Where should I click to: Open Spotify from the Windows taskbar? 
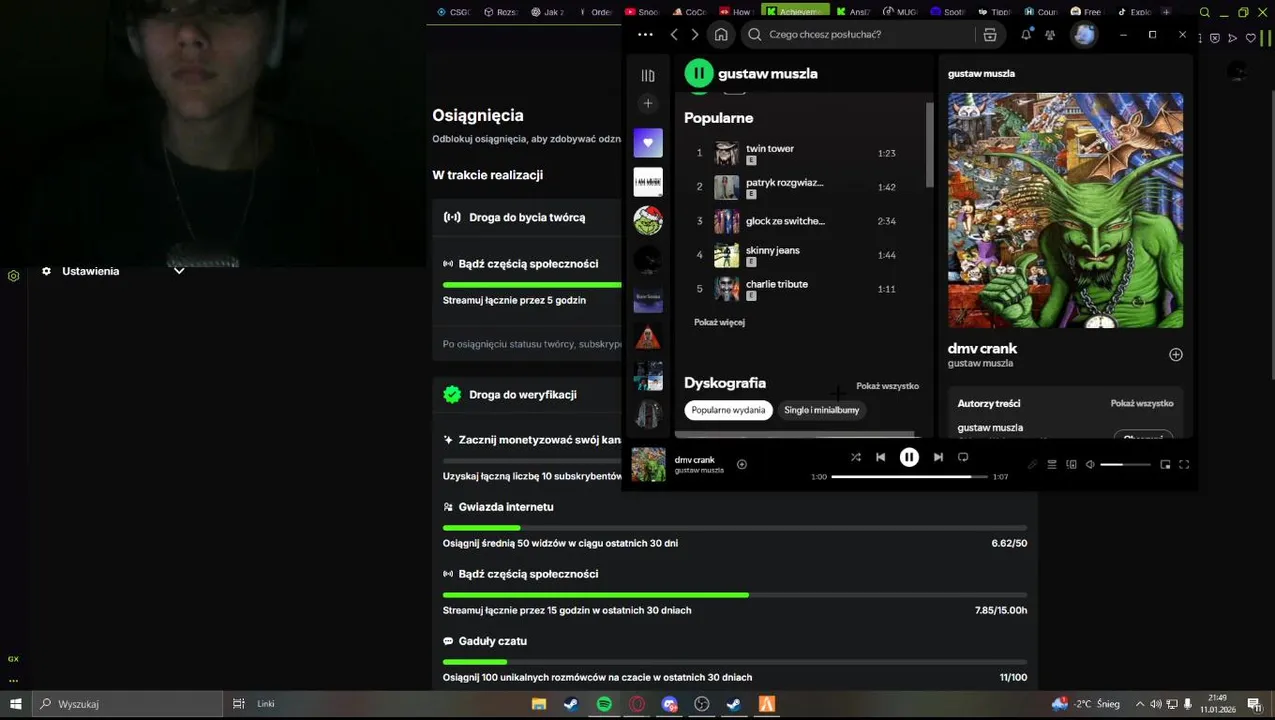point(604,704)
